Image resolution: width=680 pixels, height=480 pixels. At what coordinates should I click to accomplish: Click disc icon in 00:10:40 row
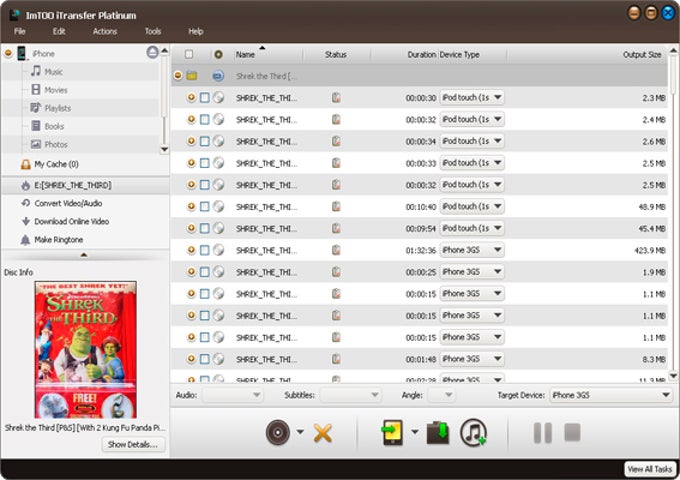click(x=219, y=206)
